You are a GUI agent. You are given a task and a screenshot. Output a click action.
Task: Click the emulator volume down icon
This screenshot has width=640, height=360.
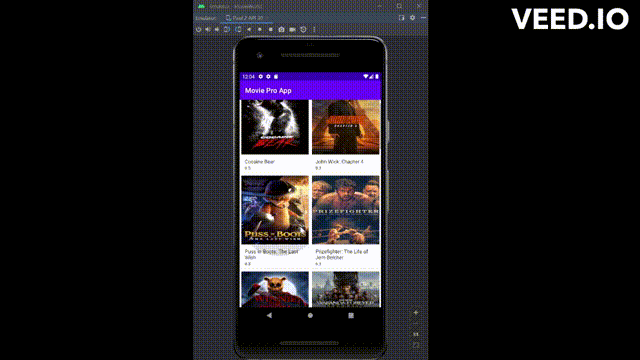tap(217, 29)
